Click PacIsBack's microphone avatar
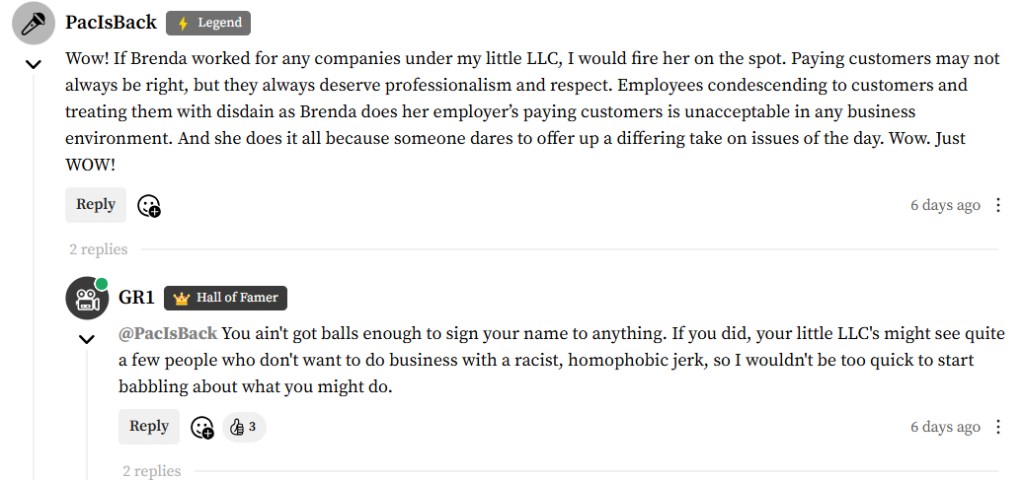The image size is (1024, 480). tap(33, 23)
